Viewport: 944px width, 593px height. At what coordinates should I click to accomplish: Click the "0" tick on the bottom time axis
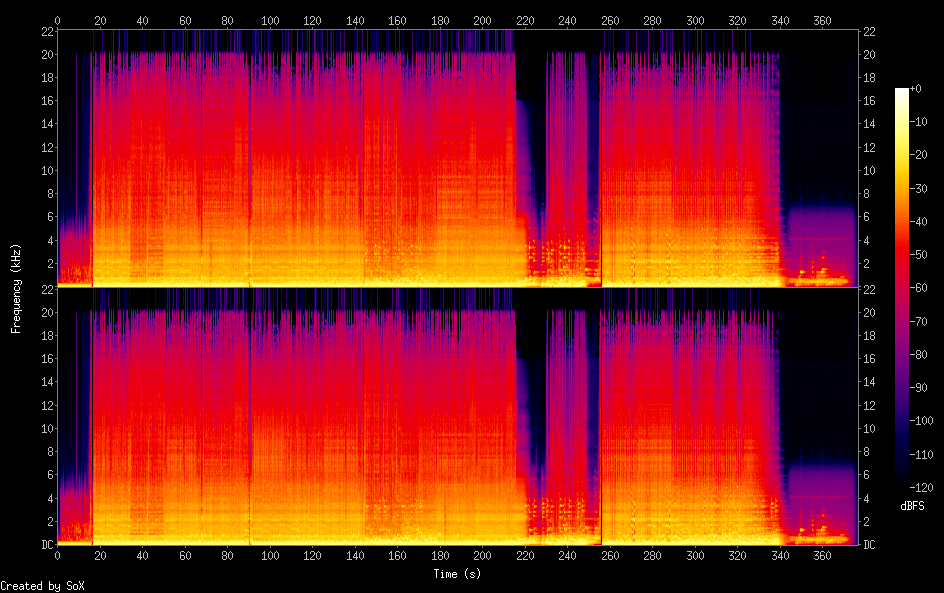click(57, 556)
